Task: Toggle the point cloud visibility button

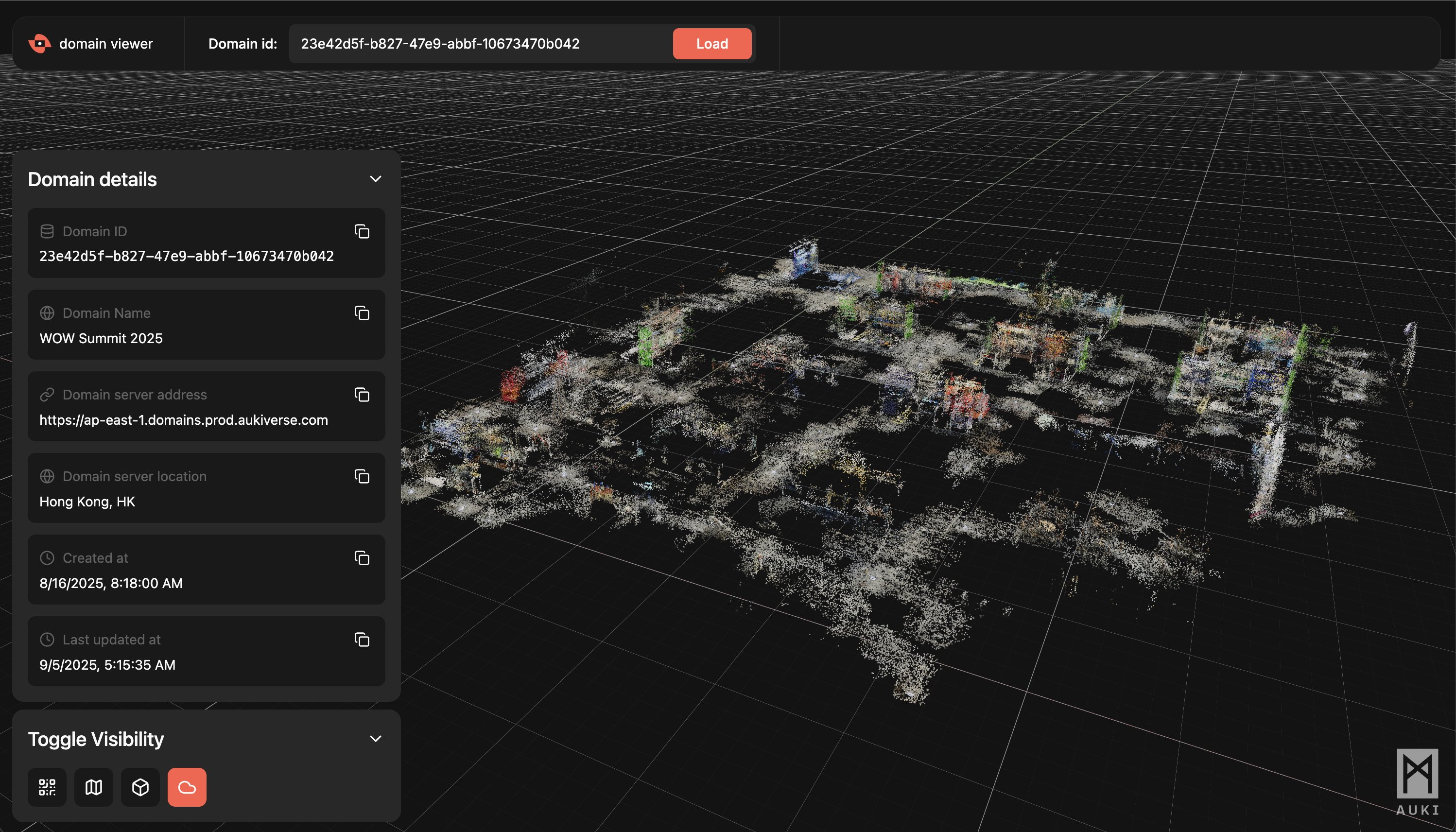Action: pos(187,787)
